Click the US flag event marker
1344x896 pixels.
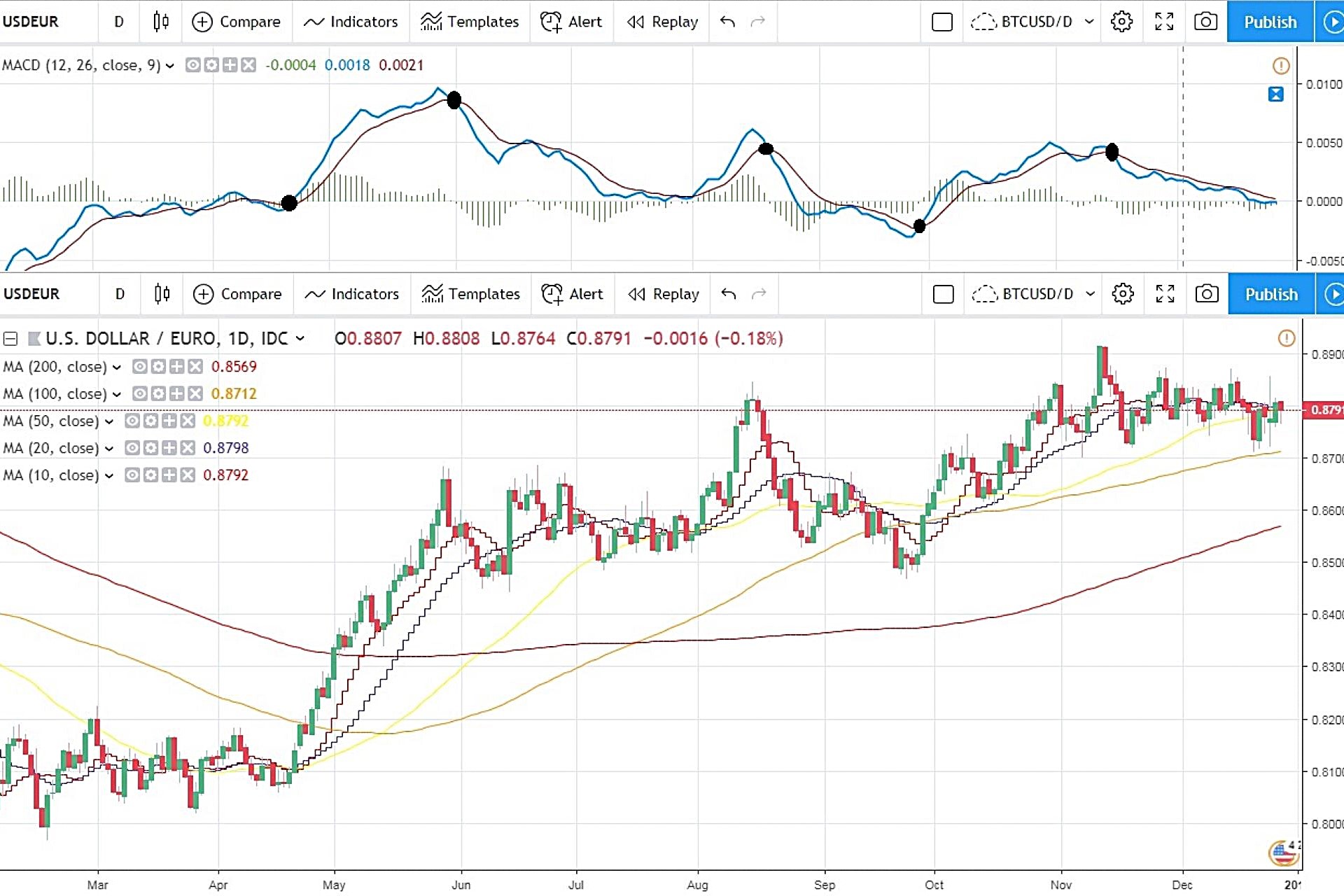click(x=1282, y=853)
